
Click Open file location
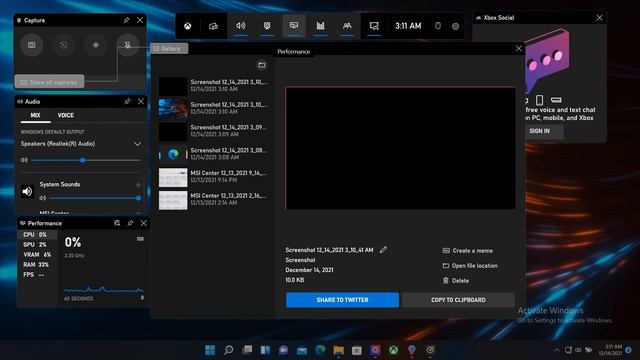click(470, 266)
